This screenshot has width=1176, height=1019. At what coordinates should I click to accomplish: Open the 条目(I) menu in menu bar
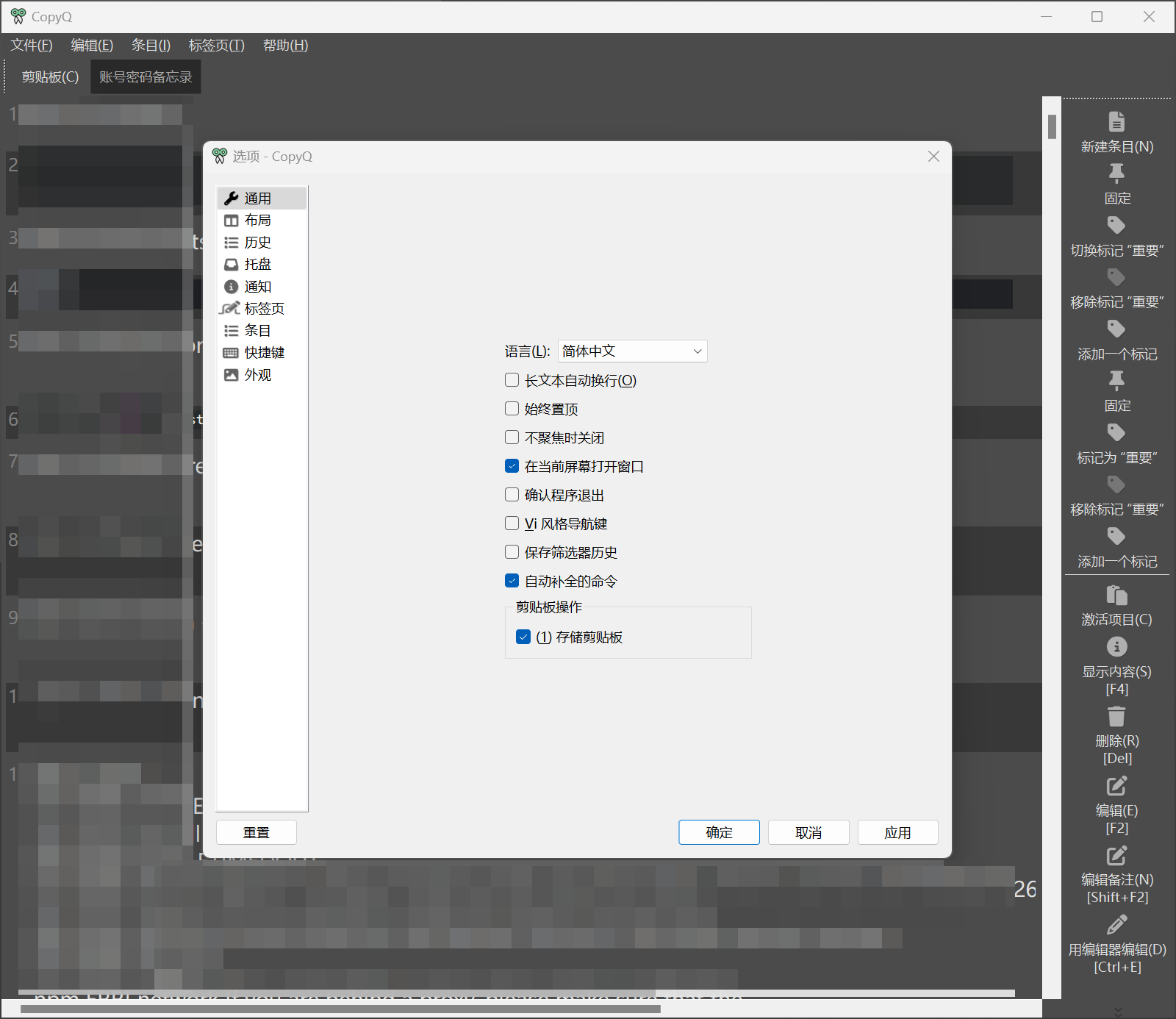(x=151, y=46)
